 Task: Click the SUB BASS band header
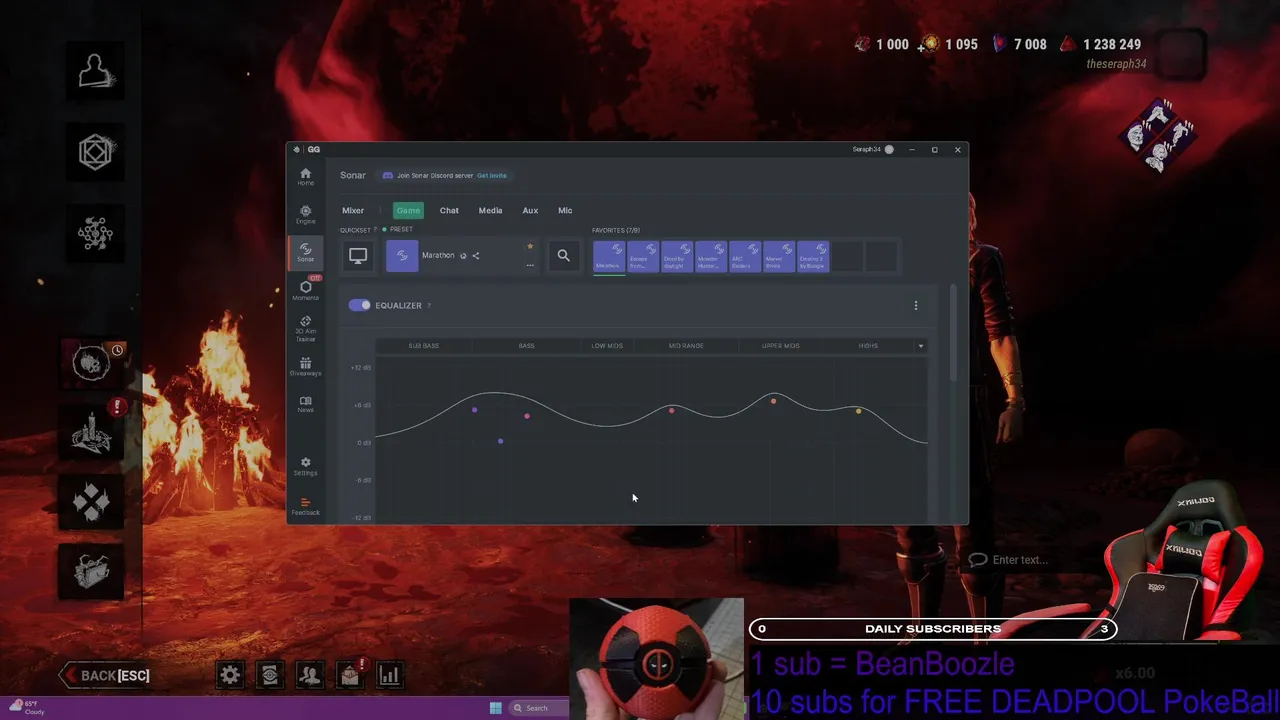(424, 346)
